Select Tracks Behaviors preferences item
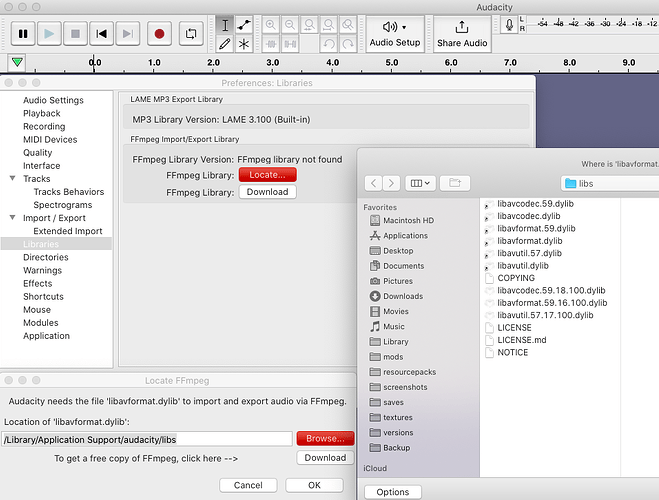 point(69,192)
